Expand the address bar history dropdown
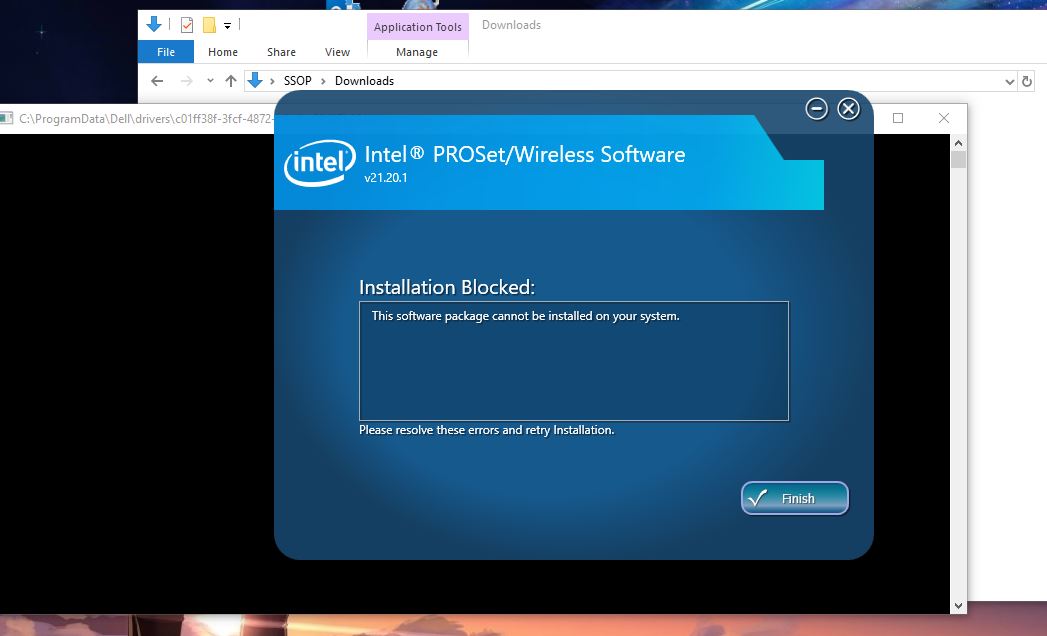 pos(1009,82)
